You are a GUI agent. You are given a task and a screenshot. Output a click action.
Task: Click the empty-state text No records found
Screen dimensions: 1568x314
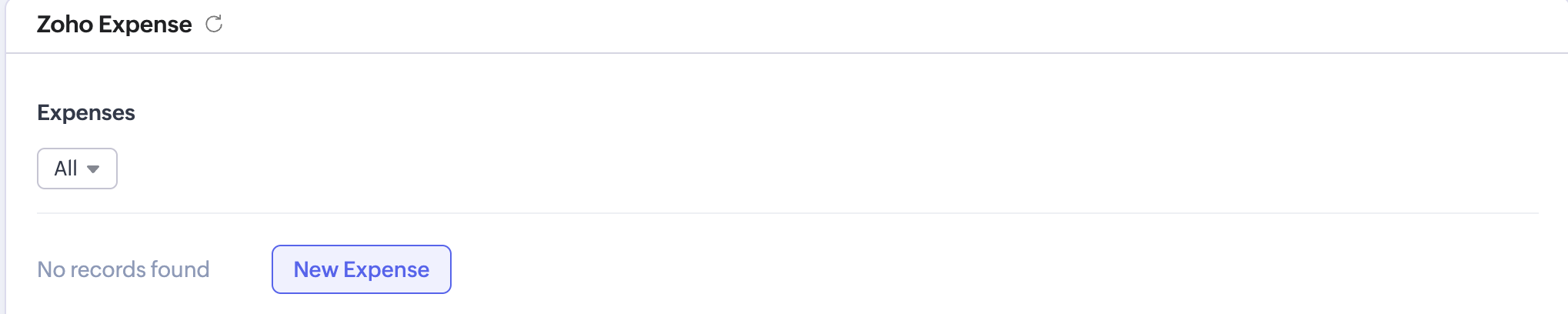pyautogui.click(x=123, y=269)
